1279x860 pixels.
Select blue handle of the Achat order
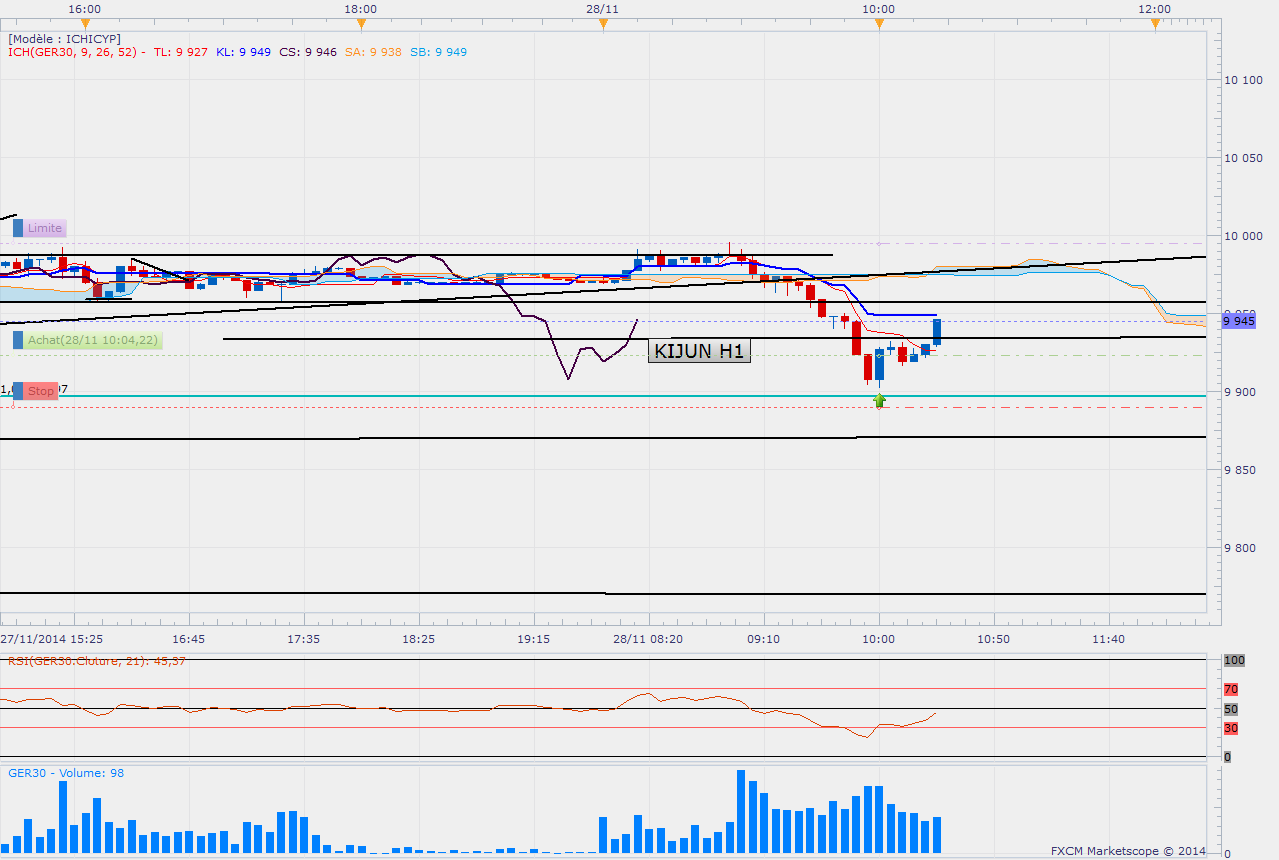click(x=18, y=340)
